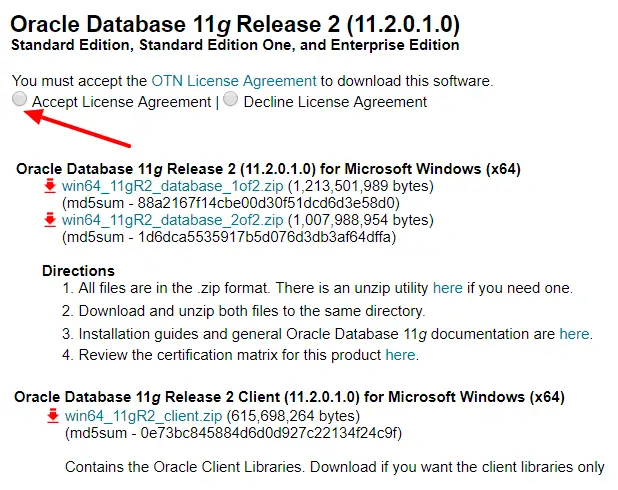This screenshot has width=618, height=490.
Task: Follow the 'here' link for unzip utility
Action: click(447, 288)
